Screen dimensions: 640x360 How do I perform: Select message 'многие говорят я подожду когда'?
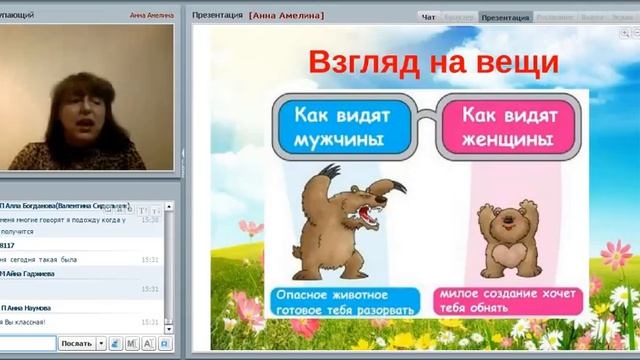[68, 220]
